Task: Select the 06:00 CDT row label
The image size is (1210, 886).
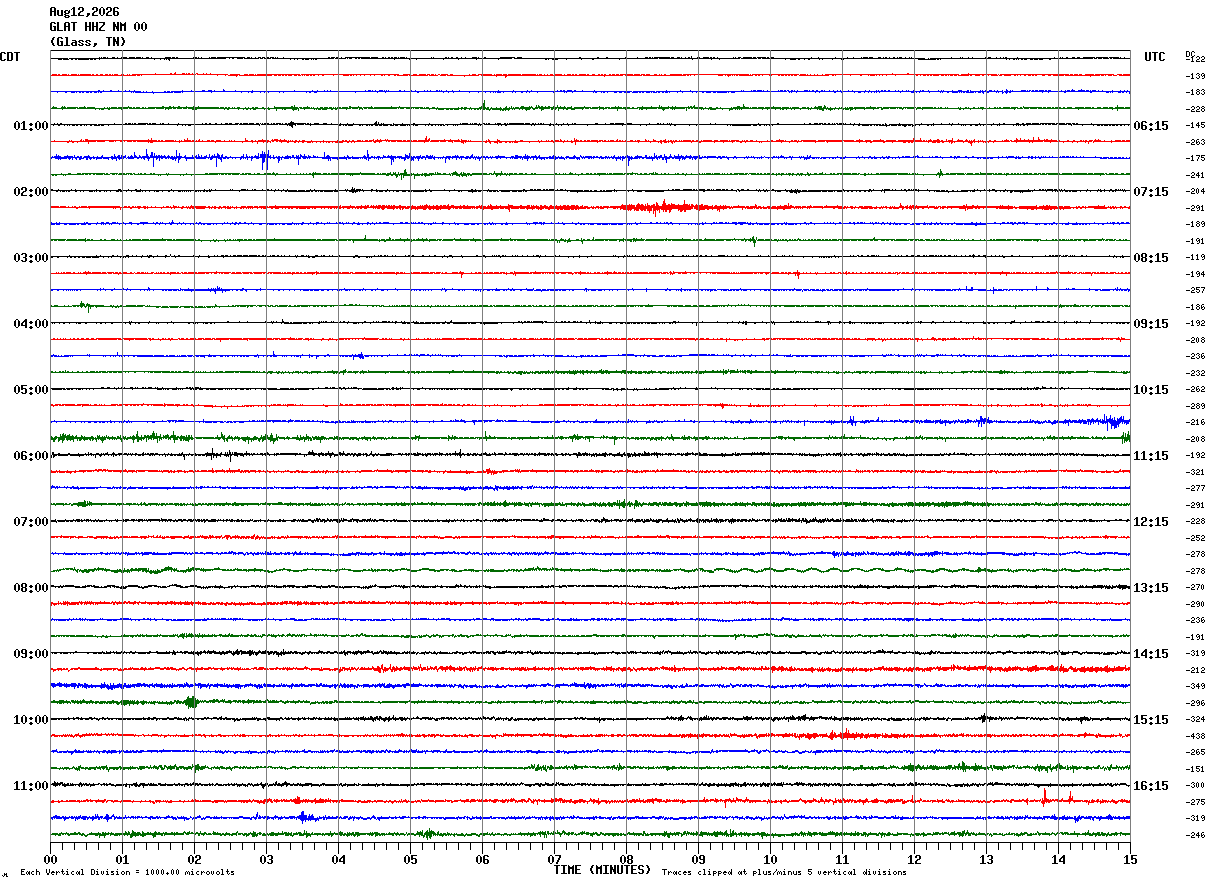Action: pos(30,456)
